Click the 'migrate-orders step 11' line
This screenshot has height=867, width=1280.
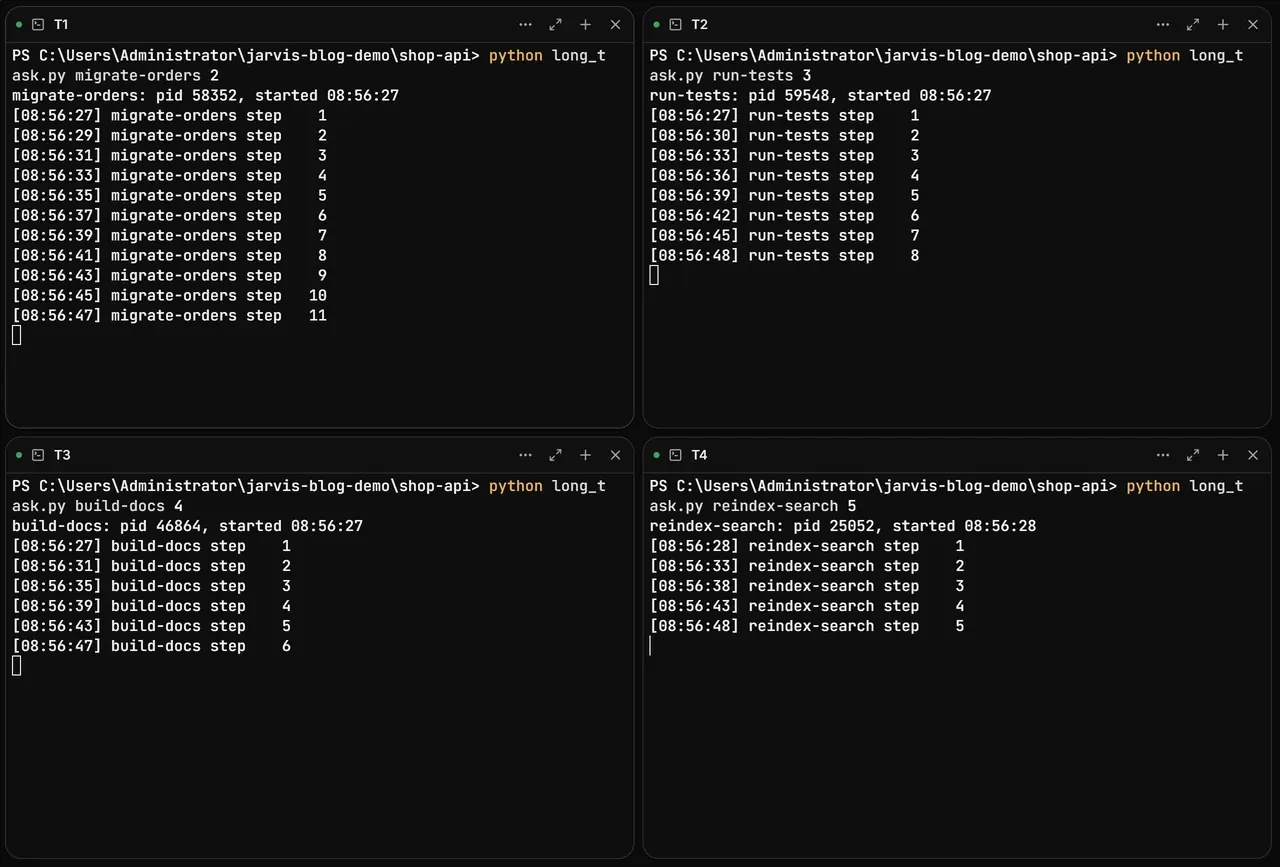(169, 316)
